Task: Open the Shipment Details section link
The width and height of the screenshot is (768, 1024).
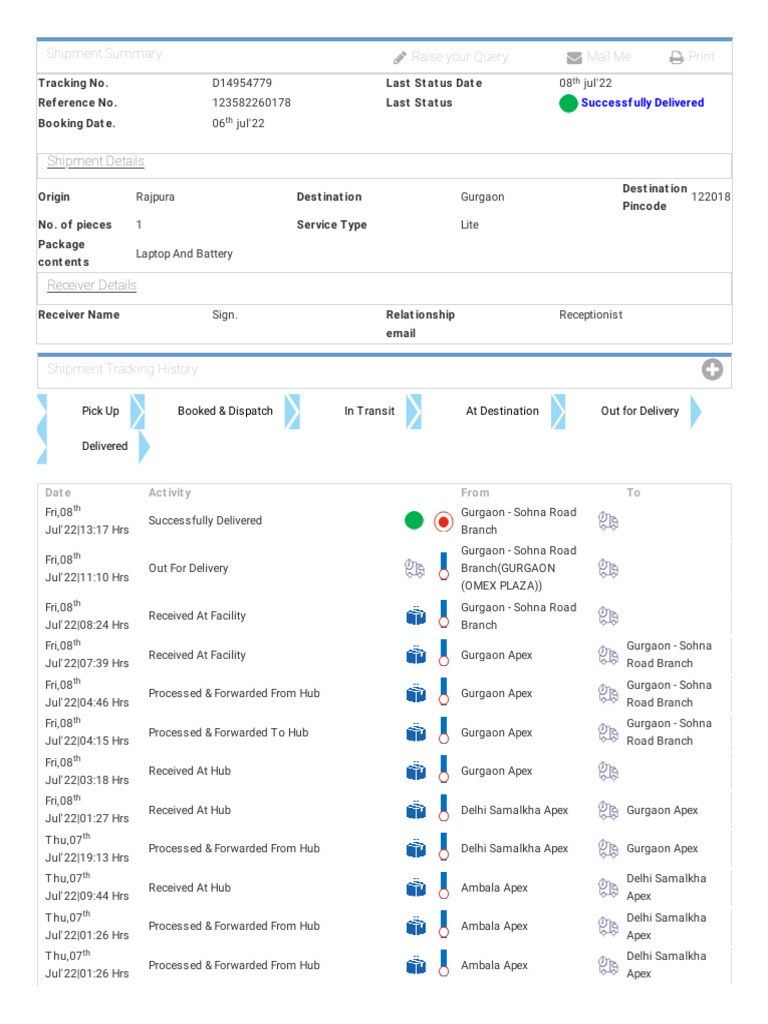Action: pos(96,162)
